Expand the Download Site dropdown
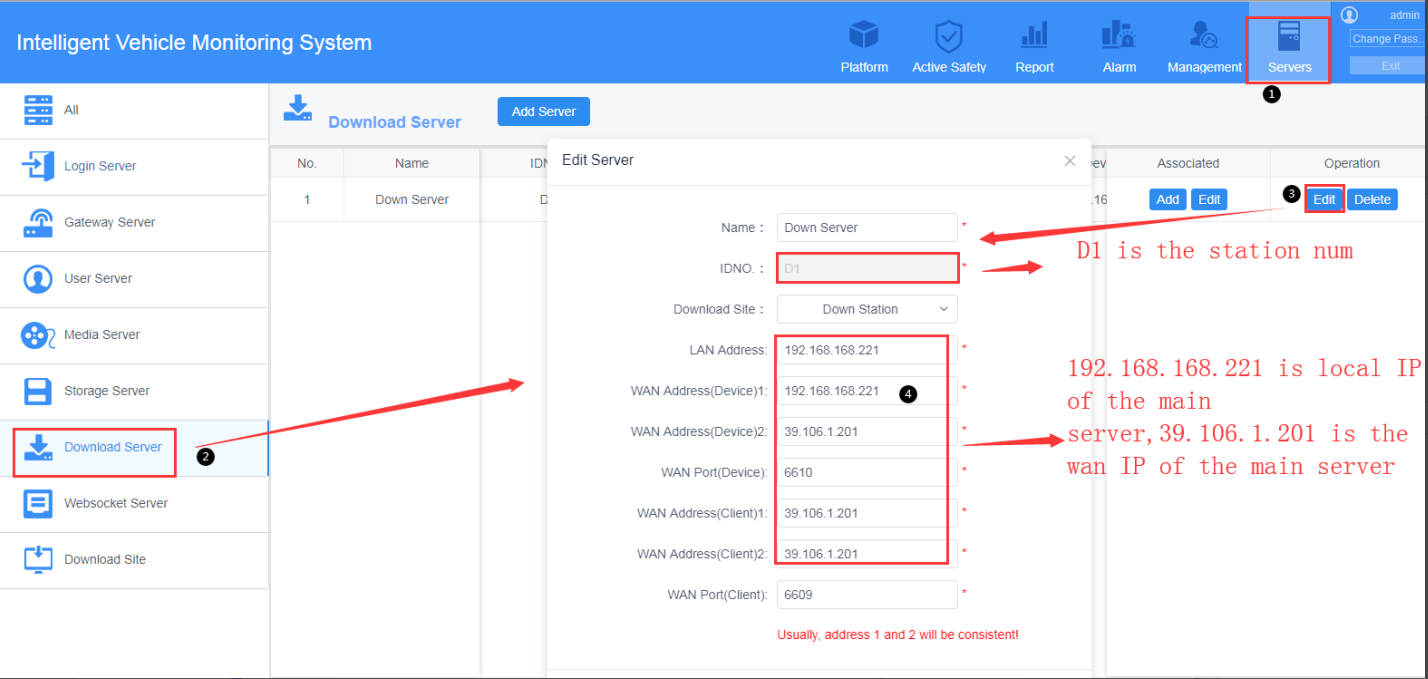Image resolution: width=1428 pixels, height=679 pixels. point(867,309)
